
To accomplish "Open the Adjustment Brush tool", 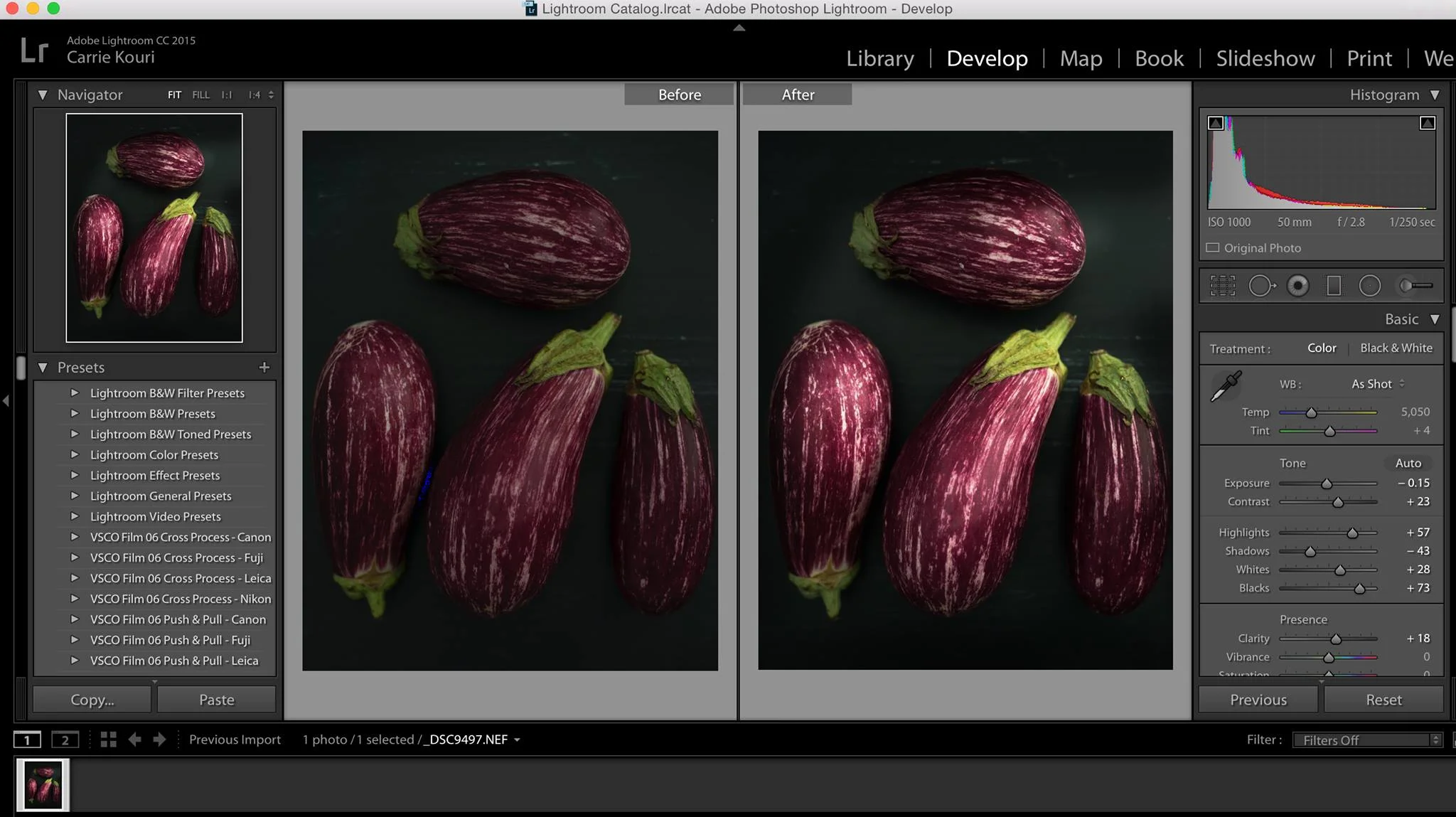I will tap(1415, 286).
